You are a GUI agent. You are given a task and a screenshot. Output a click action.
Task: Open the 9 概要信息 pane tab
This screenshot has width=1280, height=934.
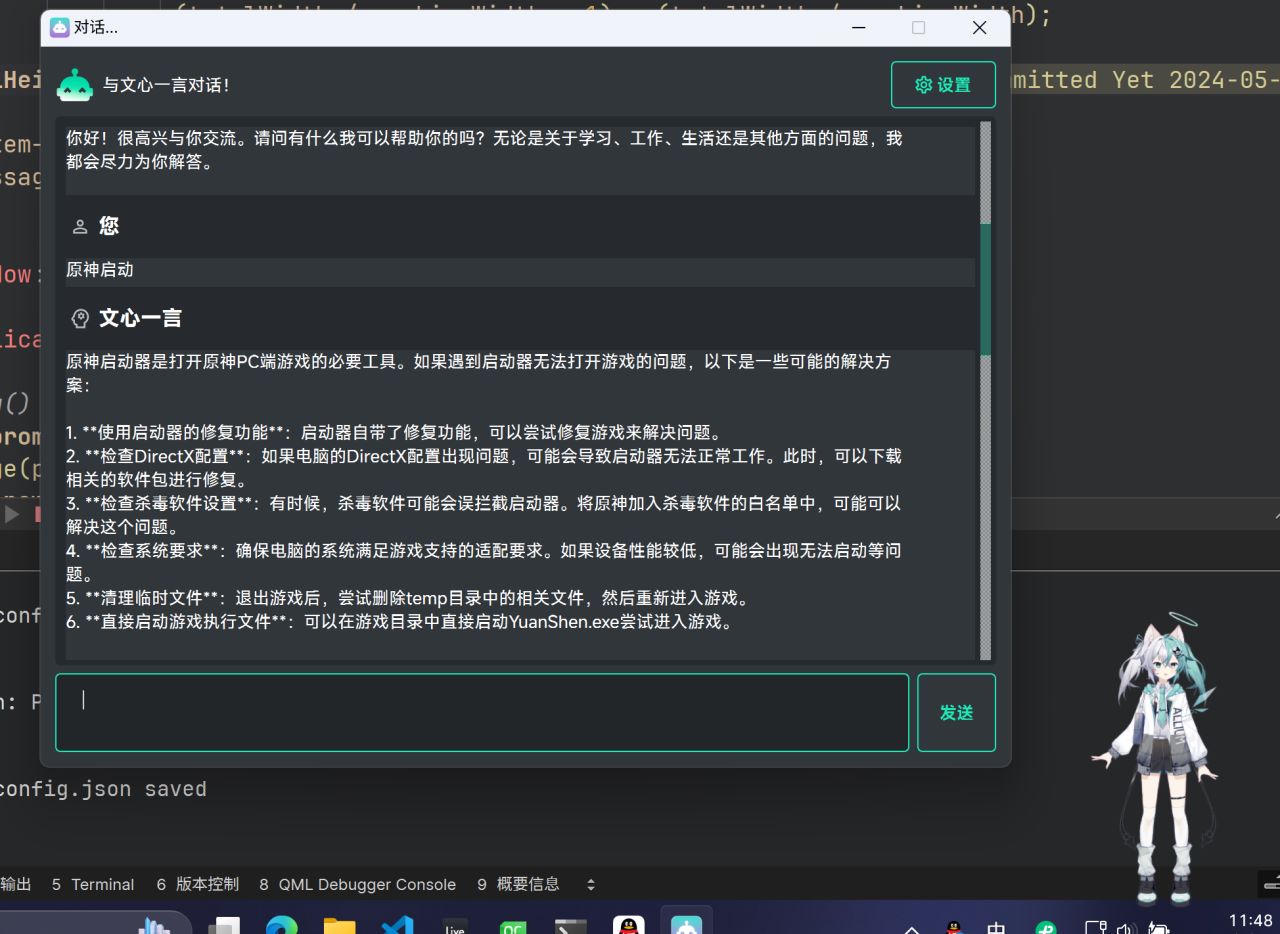click(x=518, y=884)
